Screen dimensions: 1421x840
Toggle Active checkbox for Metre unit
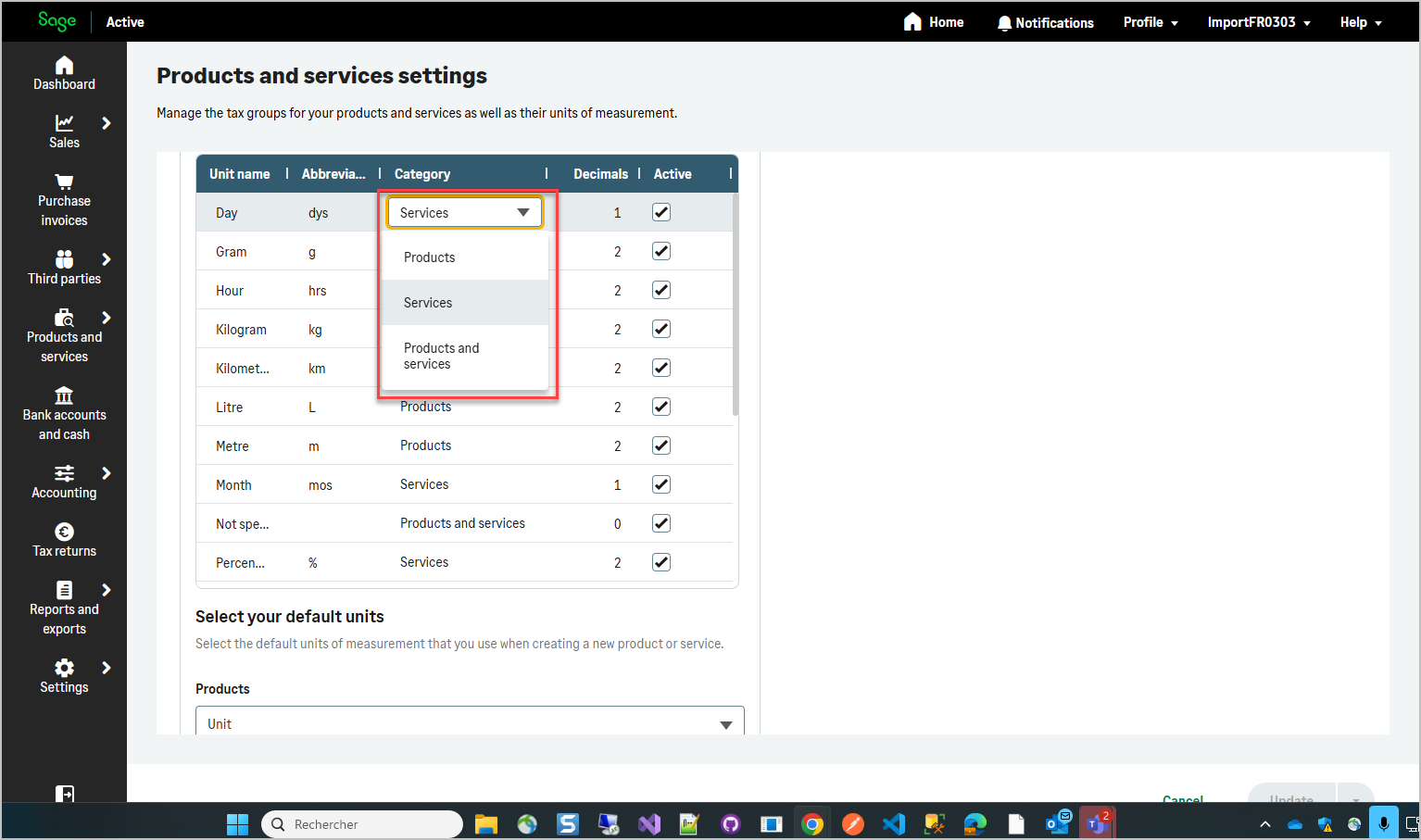click(x=661, y=445)
